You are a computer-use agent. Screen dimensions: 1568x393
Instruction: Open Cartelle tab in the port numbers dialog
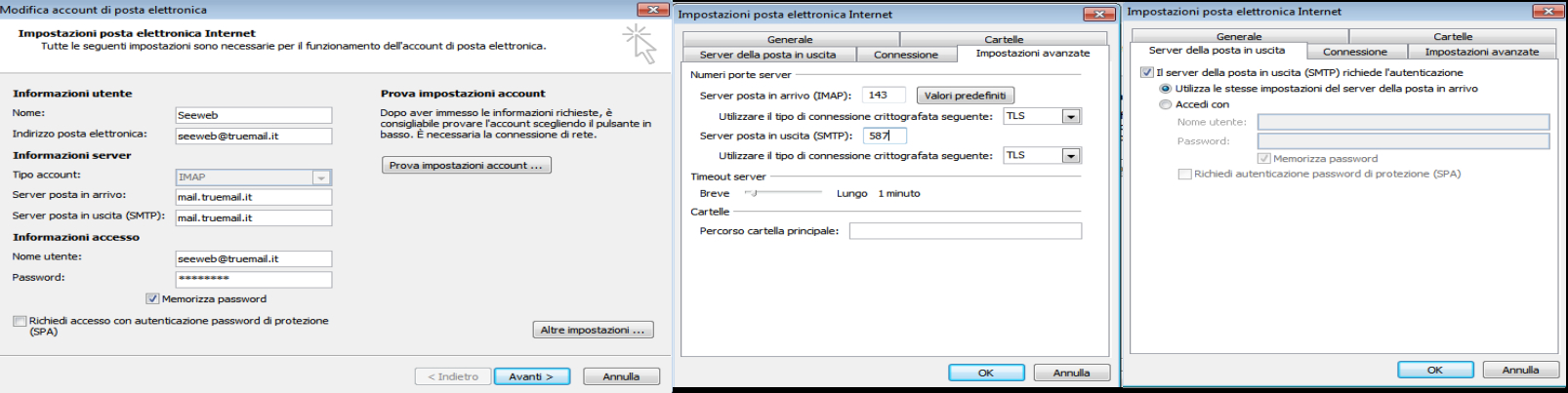tap(1004, 39)
